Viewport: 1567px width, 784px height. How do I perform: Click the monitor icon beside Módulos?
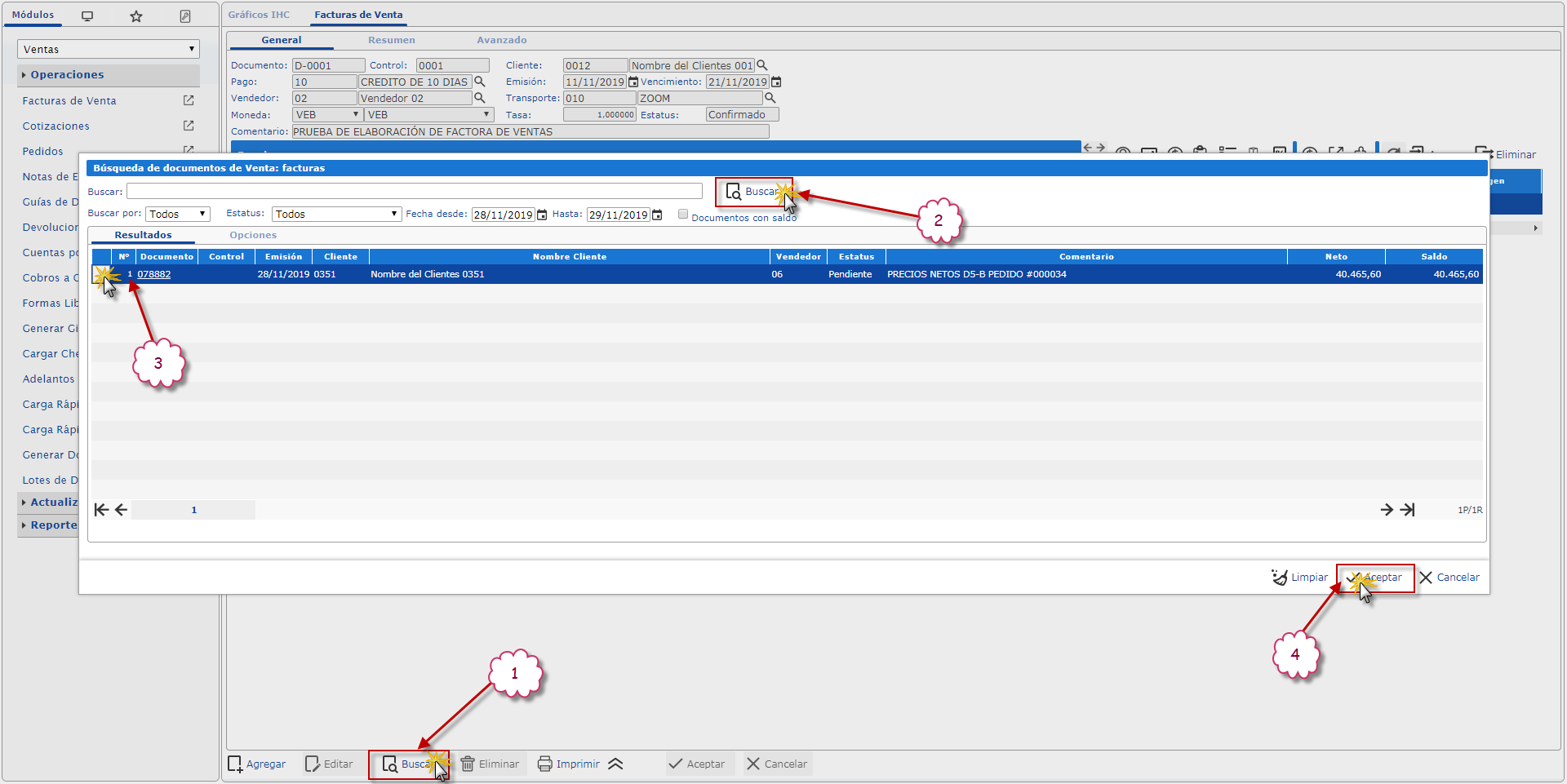87,16
